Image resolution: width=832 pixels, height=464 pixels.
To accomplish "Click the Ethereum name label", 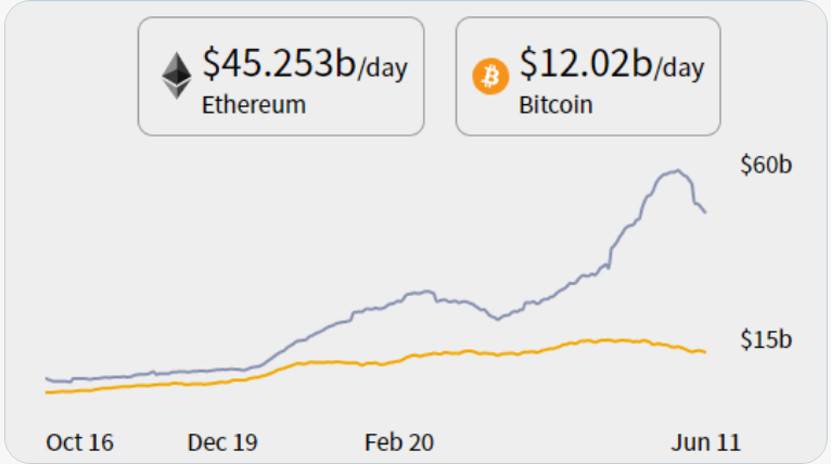I will [254, 104].
